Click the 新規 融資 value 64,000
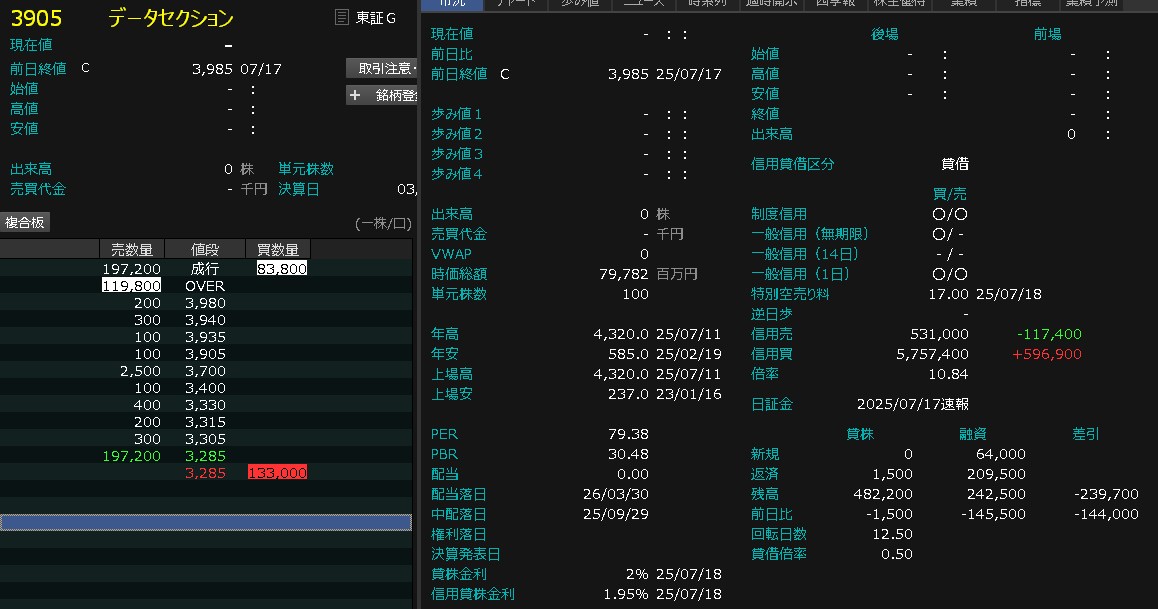This screenshot has height=609, width=1158. click(1001, 454)
